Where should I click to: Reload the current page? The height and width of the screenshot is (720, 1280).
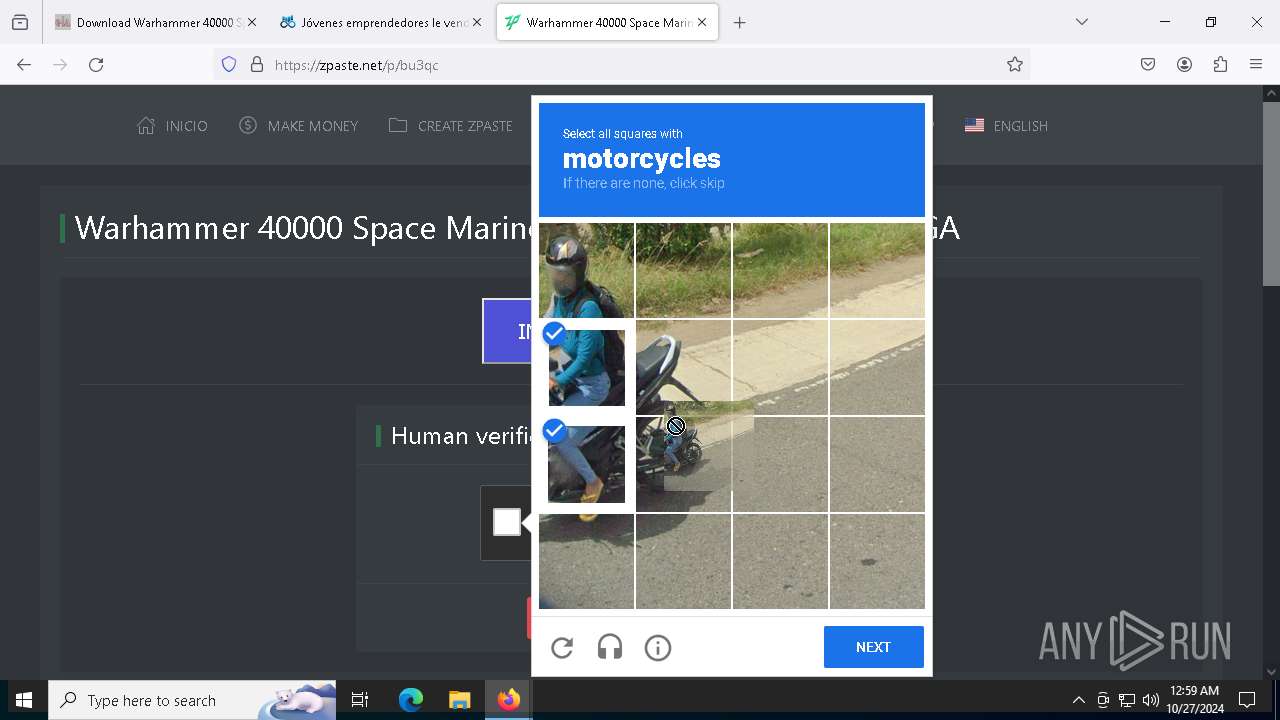pos(96,64)
